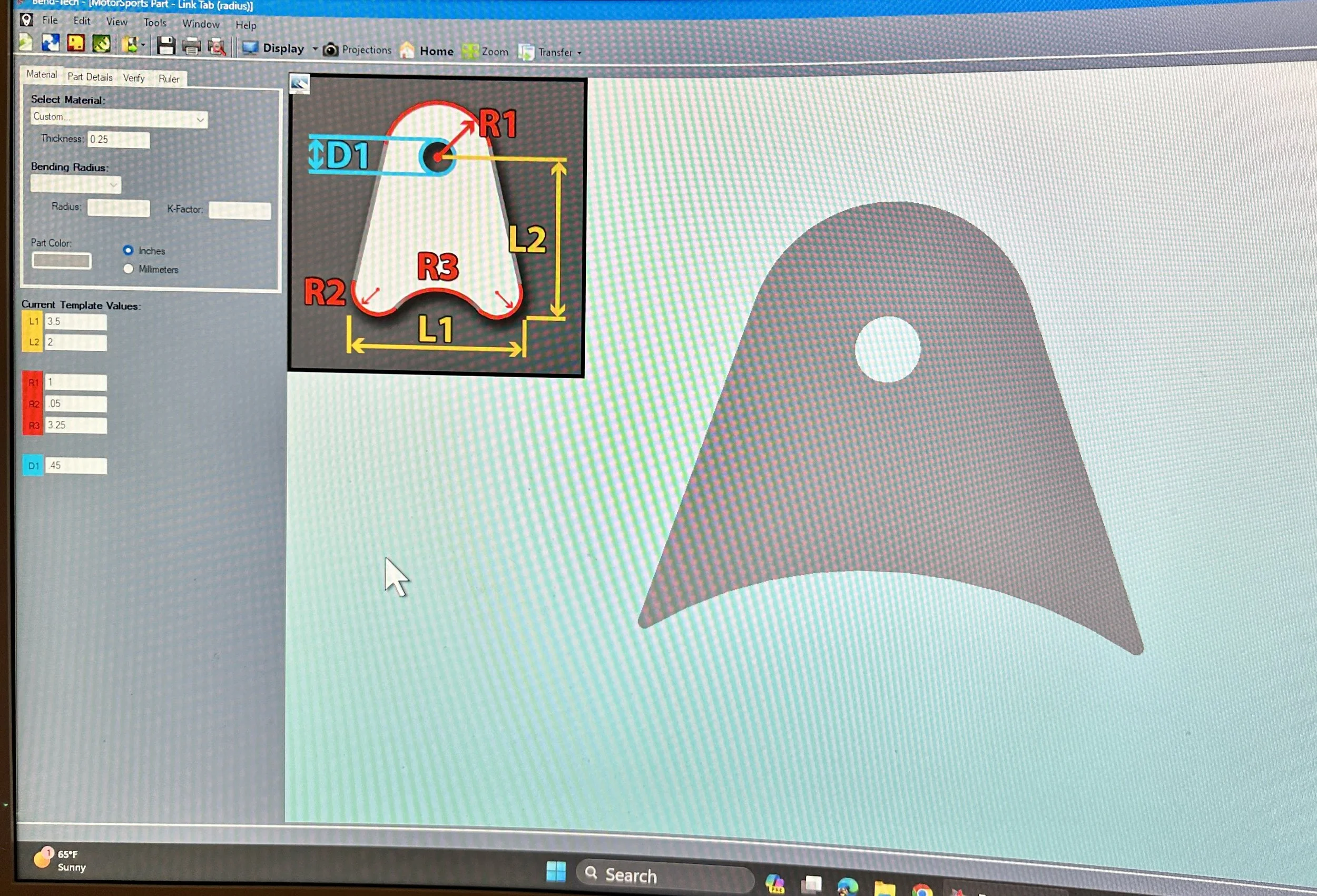Viewport: 1317px width, 896px height.
Task: Open the Edit menu
Action: point(82,21)
